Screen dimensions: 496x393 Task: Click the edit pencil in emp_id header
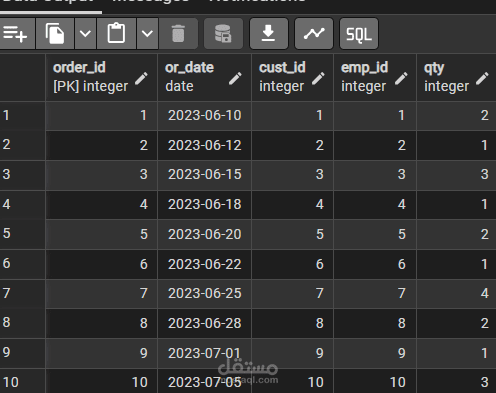tap(401, 79)
